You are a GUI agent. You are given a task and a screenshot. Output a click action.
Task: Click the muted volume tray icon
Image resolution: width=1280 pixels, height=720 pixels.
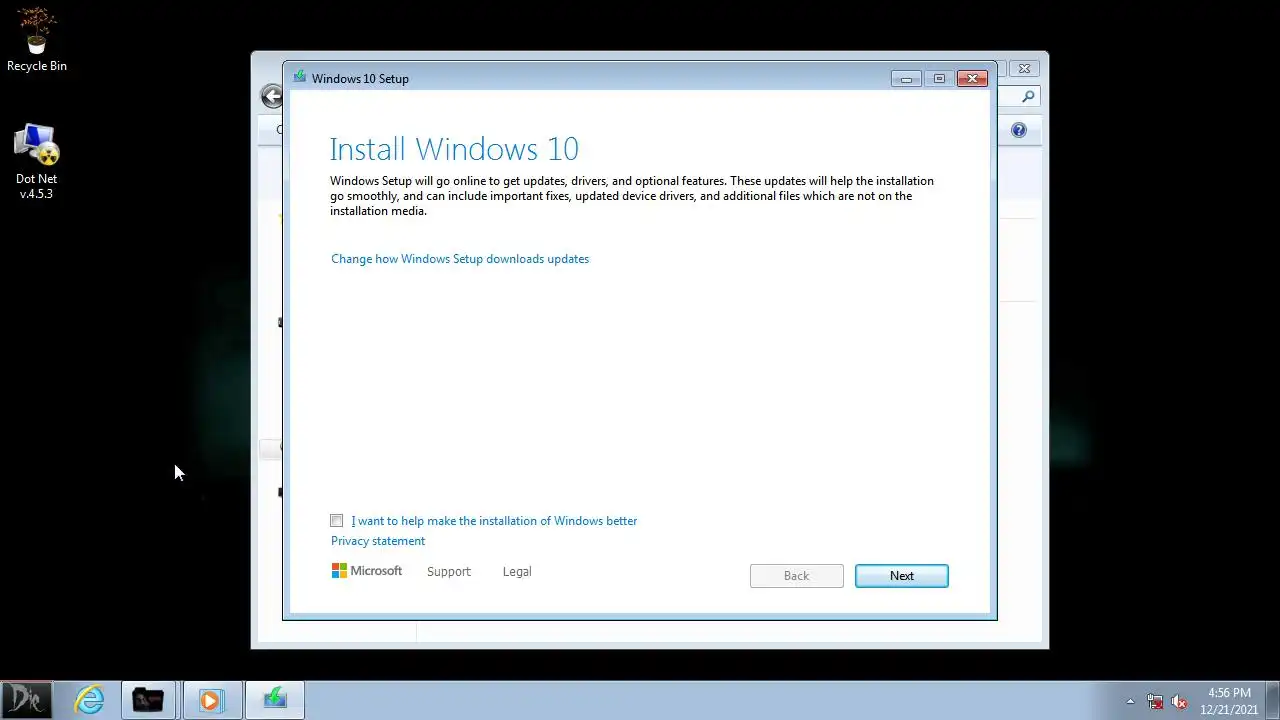pos(1179,701)
